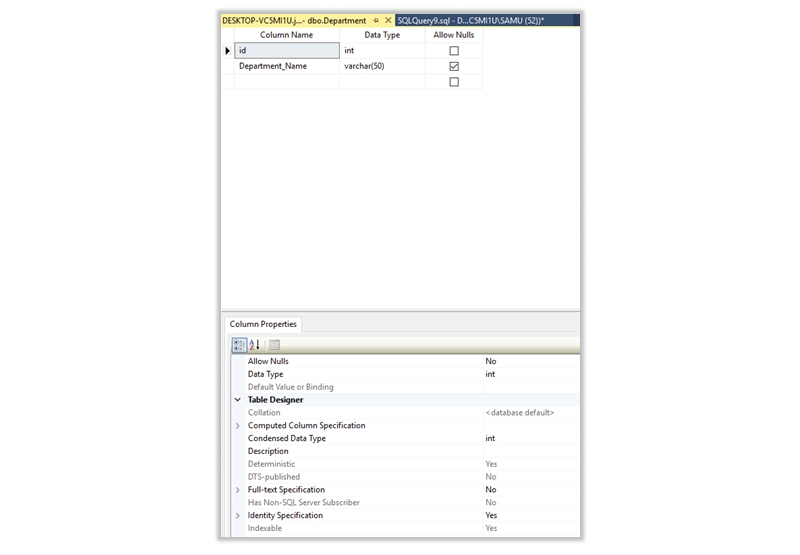The image size is (800, 555).
Task: Select the Department_Name column name cell
Action: pyautogui.click(x=287, y=66)
